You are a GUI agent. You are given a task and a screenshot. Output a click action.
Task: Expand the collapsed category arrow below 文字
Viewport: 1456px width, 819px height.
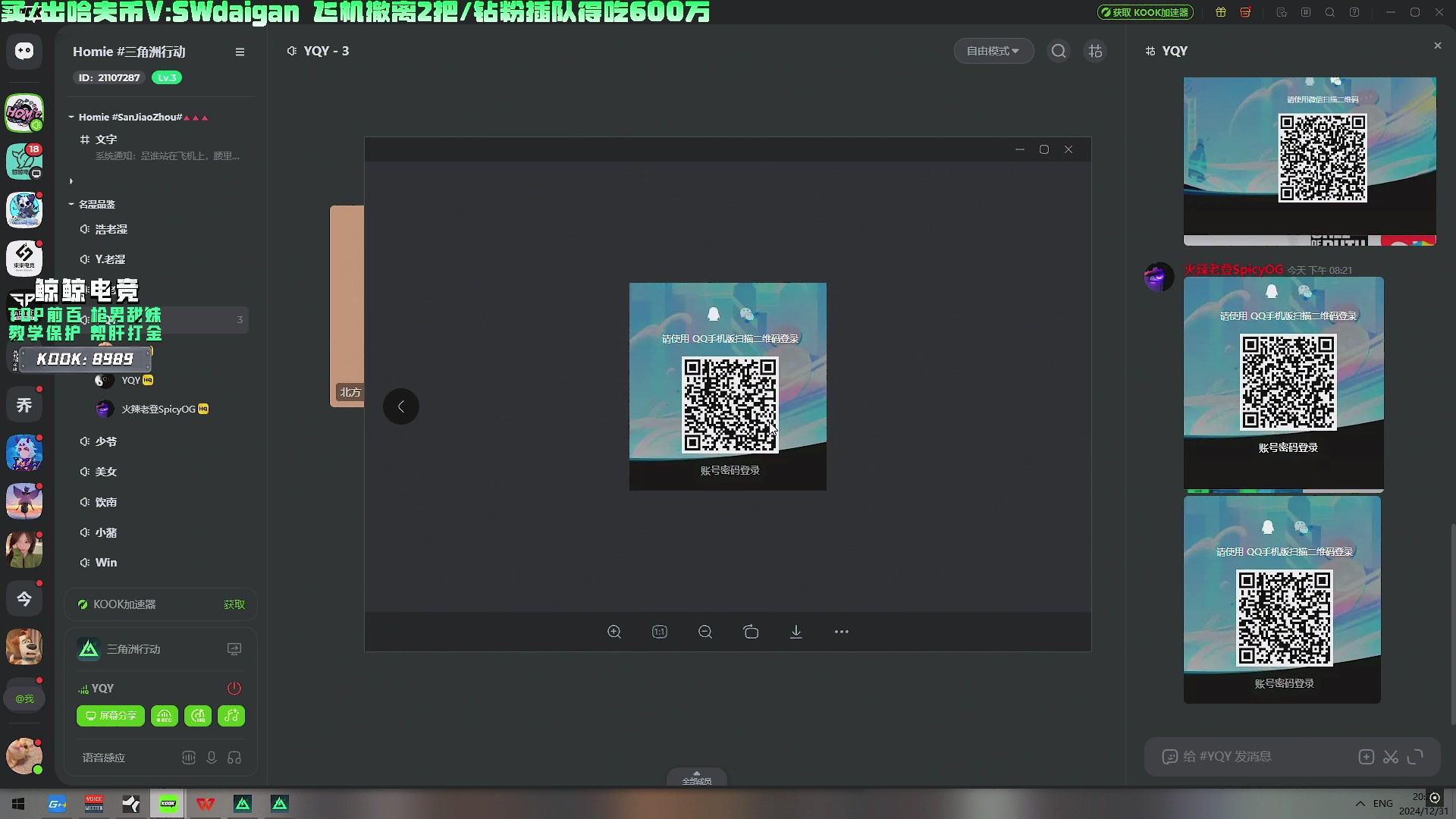pyautogui.click(x=71, y=181)
